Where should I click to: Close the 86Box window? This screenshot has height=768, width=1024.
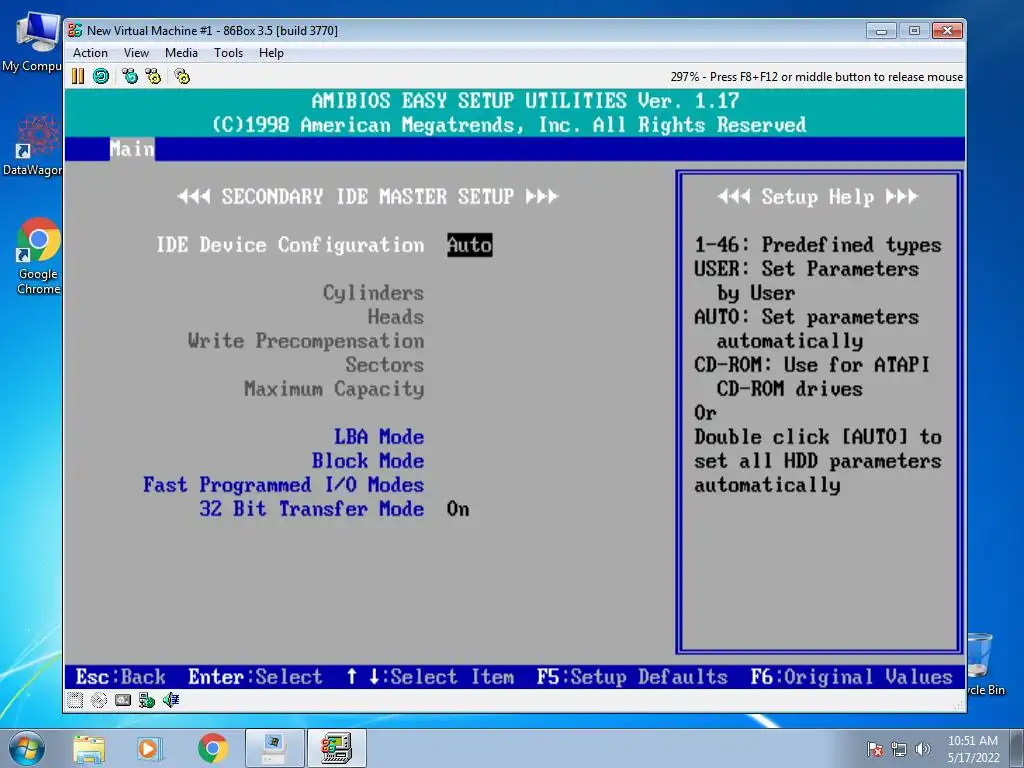(x=947, y=30)
